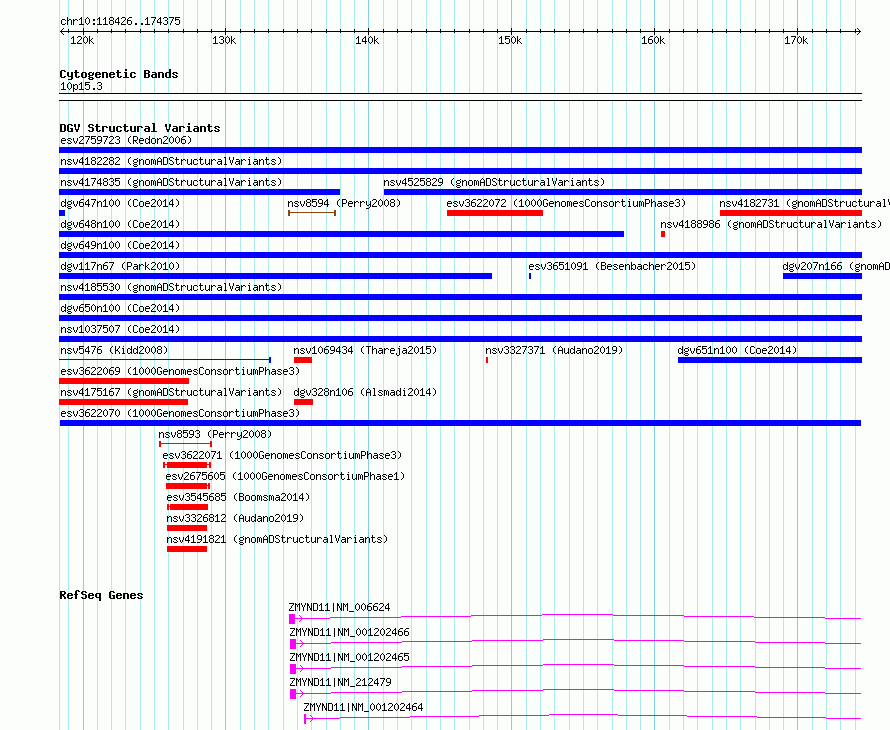This screenshot has width=890, height=730.
Task: Click the red esv3622069 variant bar
Action: point(124,381)
